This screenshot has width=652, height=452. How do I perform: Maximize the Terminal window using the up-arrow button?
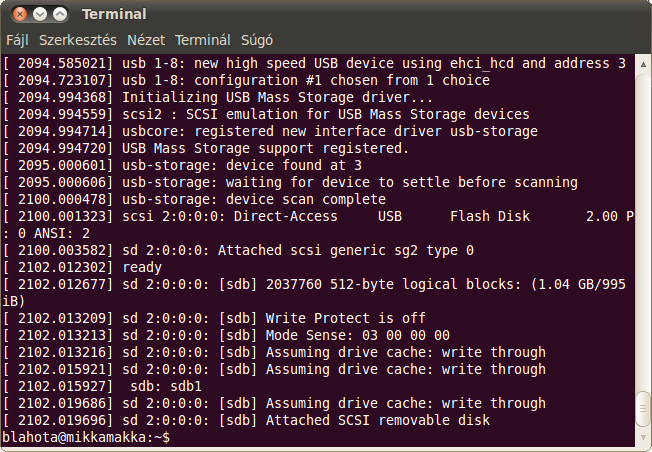tap(60, 15)
